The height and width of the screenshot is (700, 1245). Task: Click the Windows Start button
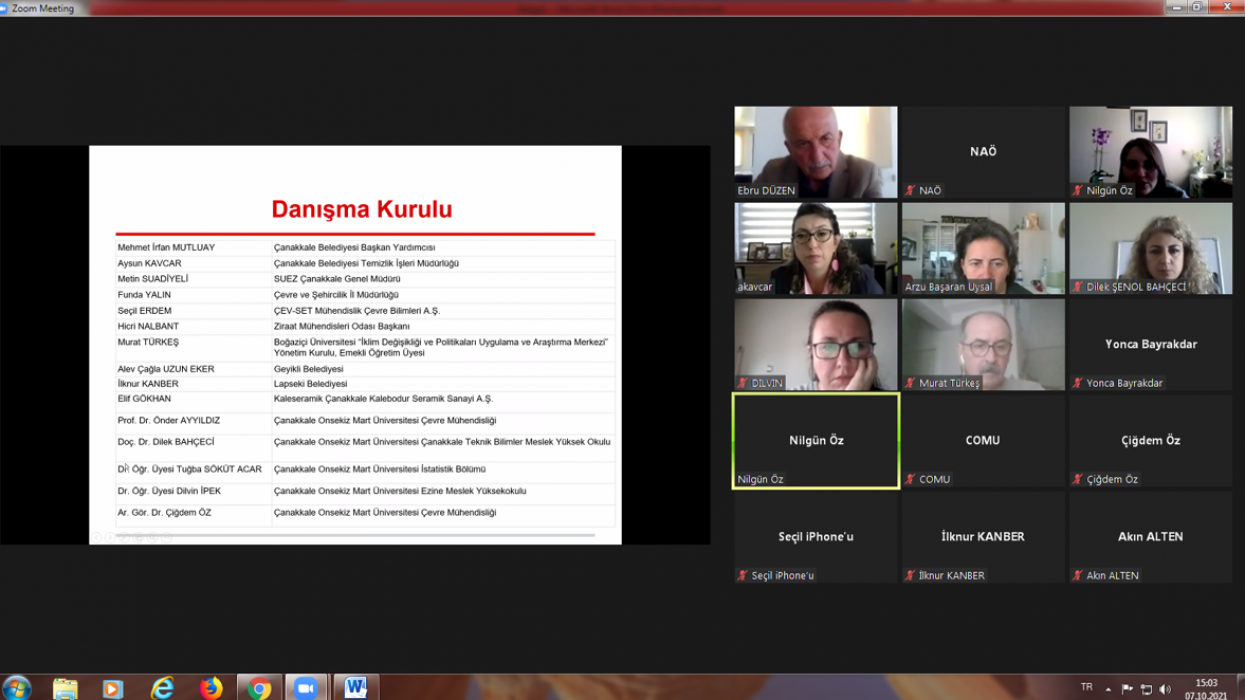(17, 688)
